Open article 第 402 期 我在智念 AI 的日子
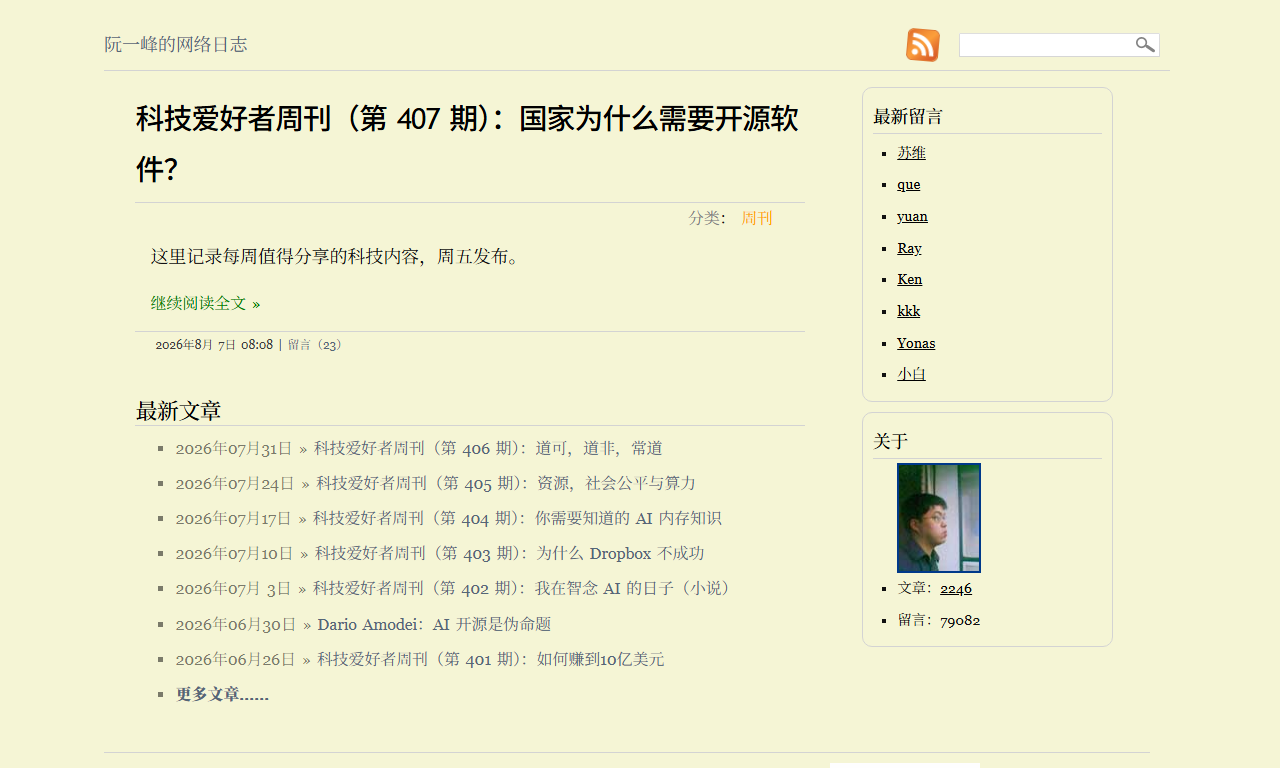Image resolution: width=1280 pixels, height=768 pixels. (524, 588)
